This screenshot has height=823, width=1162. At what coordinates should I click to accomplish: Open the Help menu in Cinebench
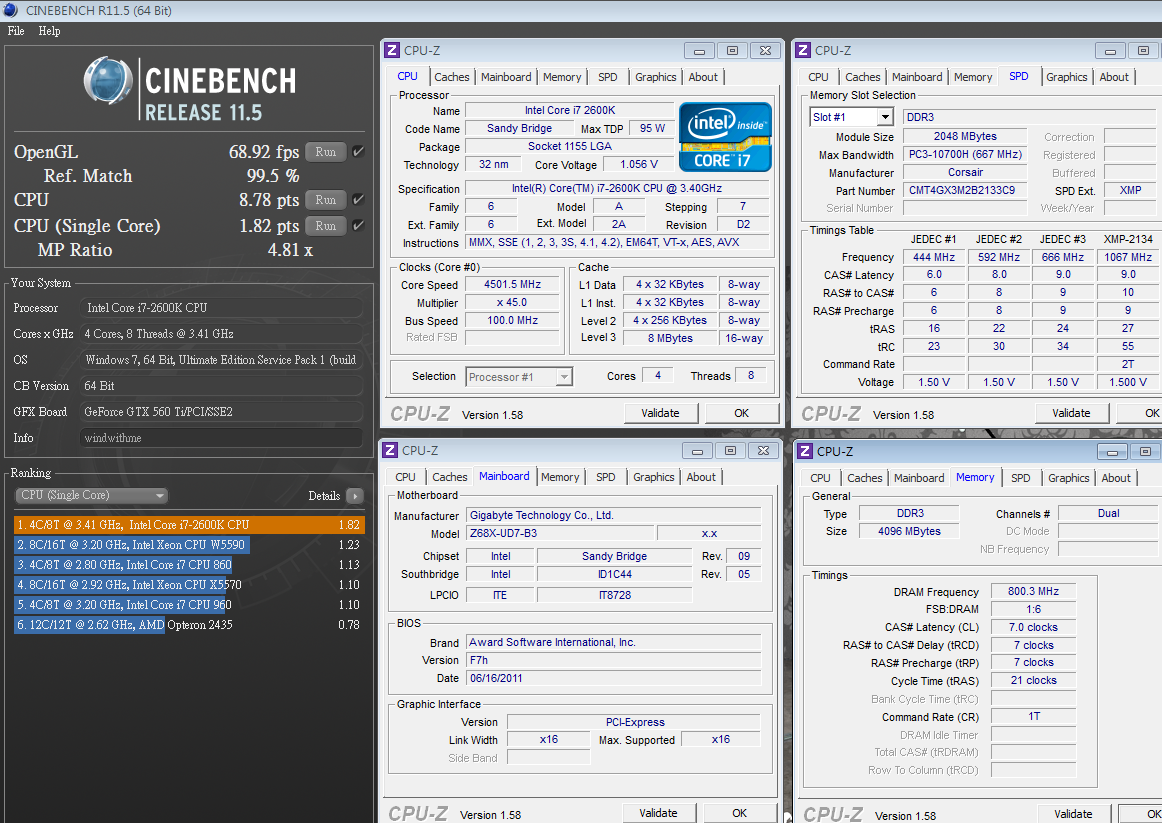tap(50, 31)
